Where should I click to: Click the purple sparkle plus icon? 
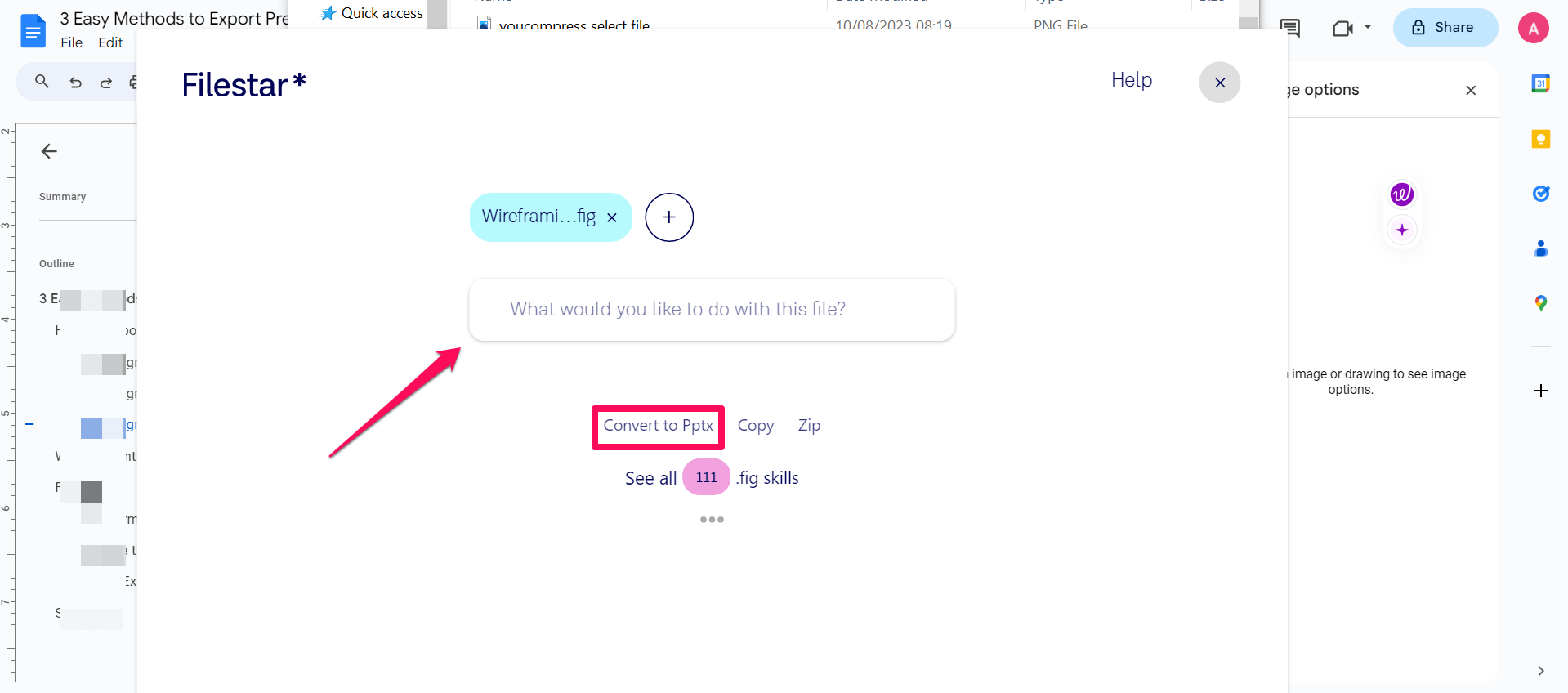pos(1402,230)
